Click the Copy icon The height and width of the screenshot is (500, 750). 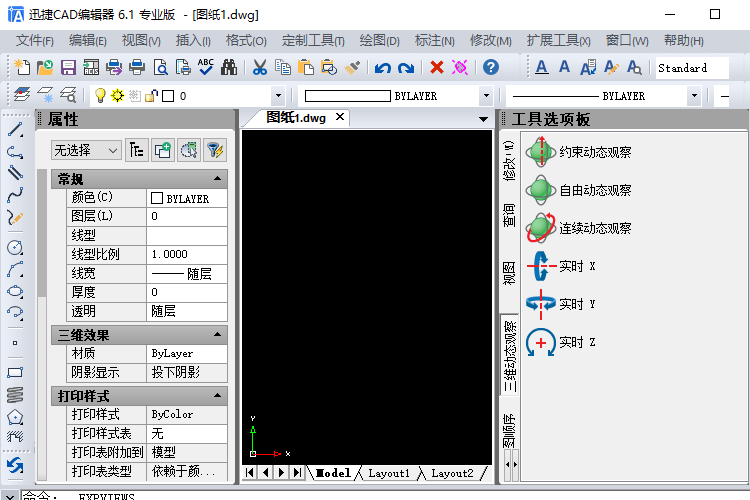[282, 67]
